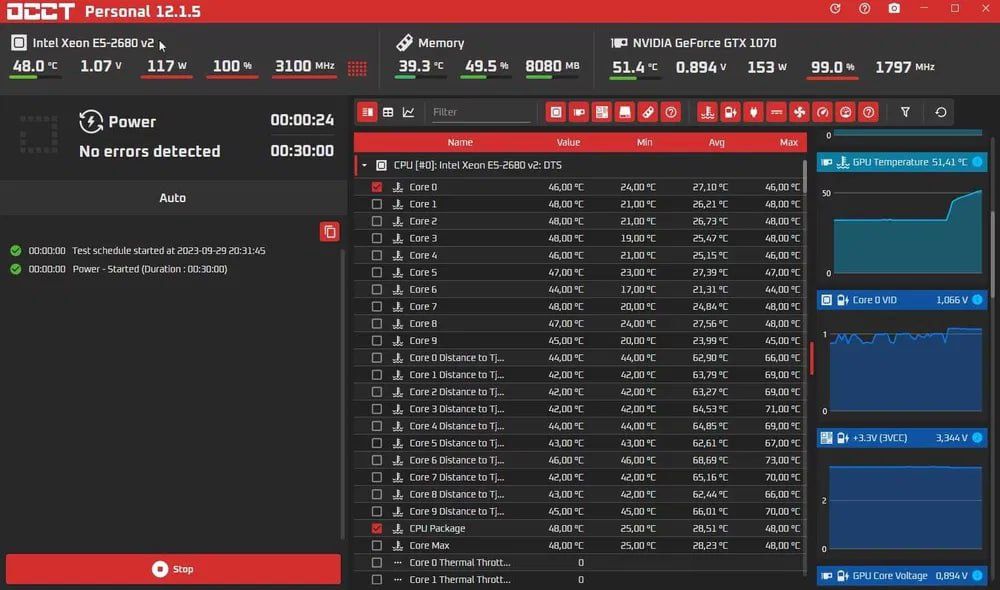The height and width of the screenshot is (590, 1000).
Task: Check the Core 0 Distance to Tj checkbox
Action: point(377,358)
